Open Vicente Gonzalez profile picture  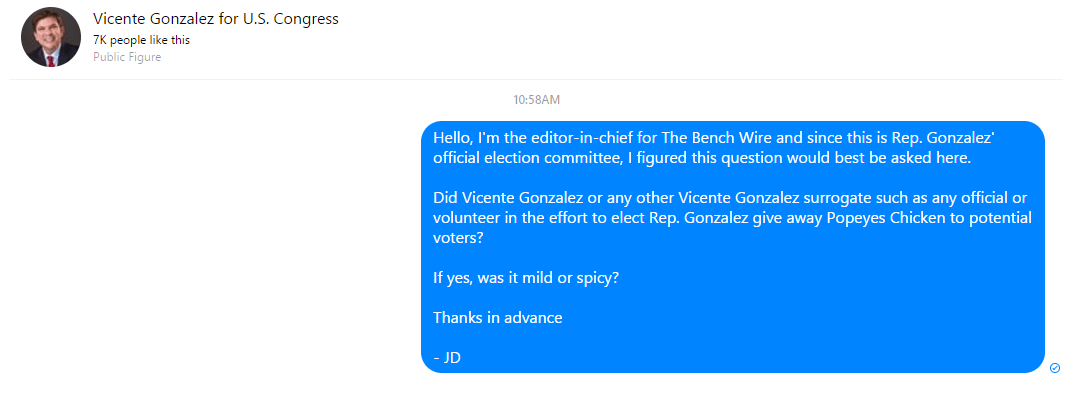(51, 38)
